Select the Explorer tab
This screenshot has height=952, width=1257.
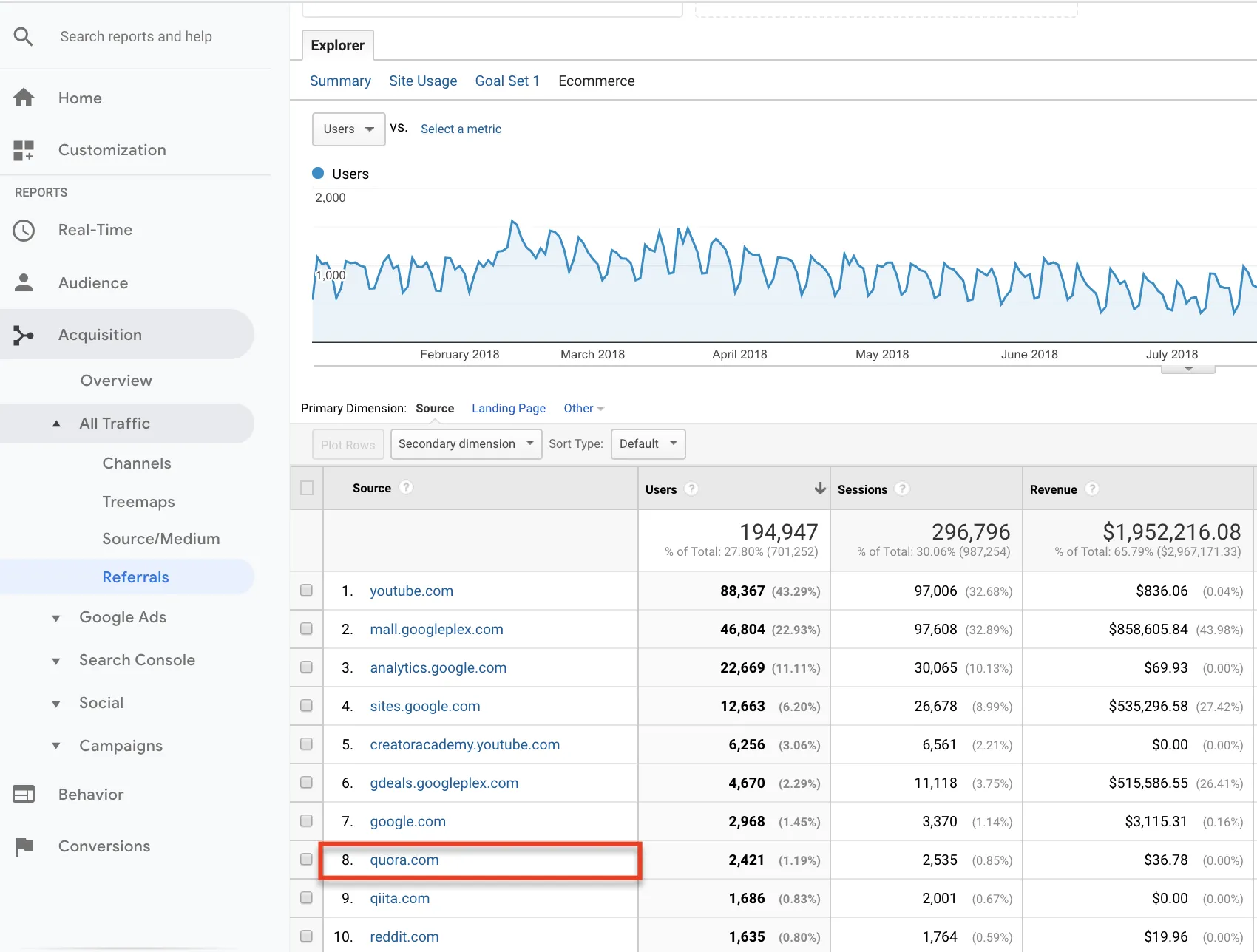coord(338,45)
